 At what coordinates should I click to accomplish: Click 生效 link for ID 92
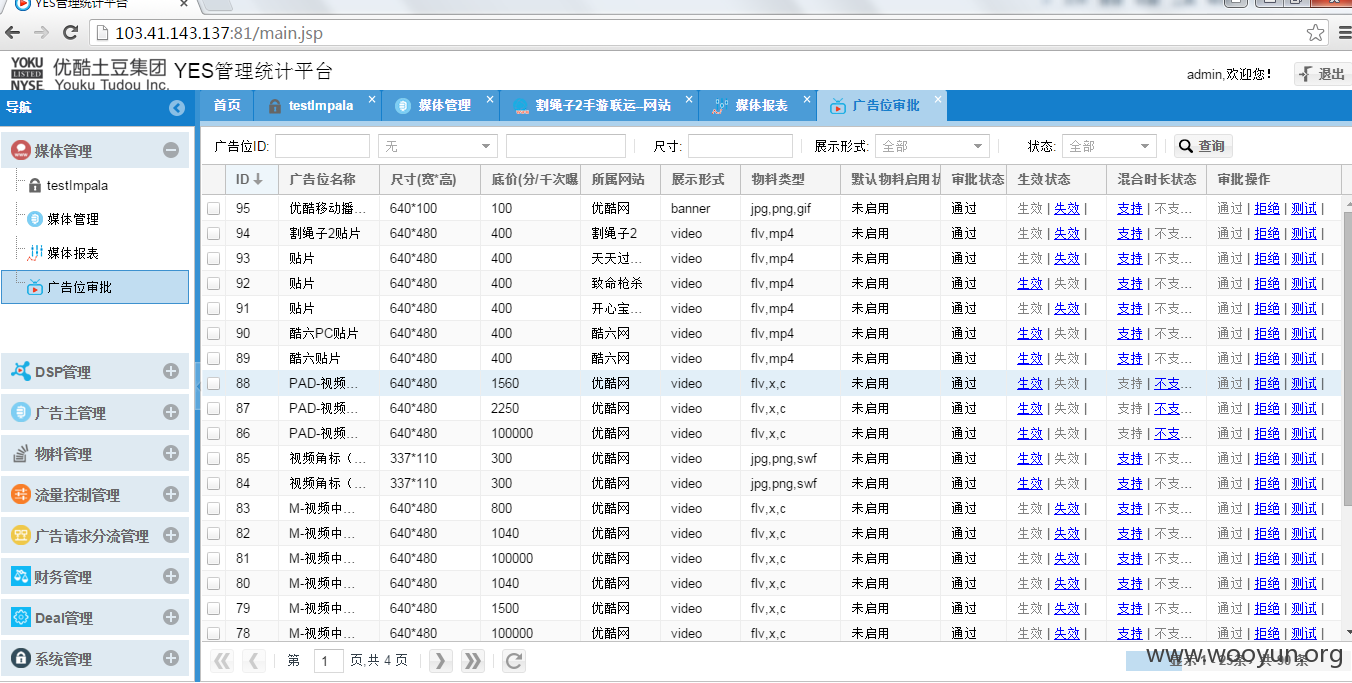point(1030,283)
